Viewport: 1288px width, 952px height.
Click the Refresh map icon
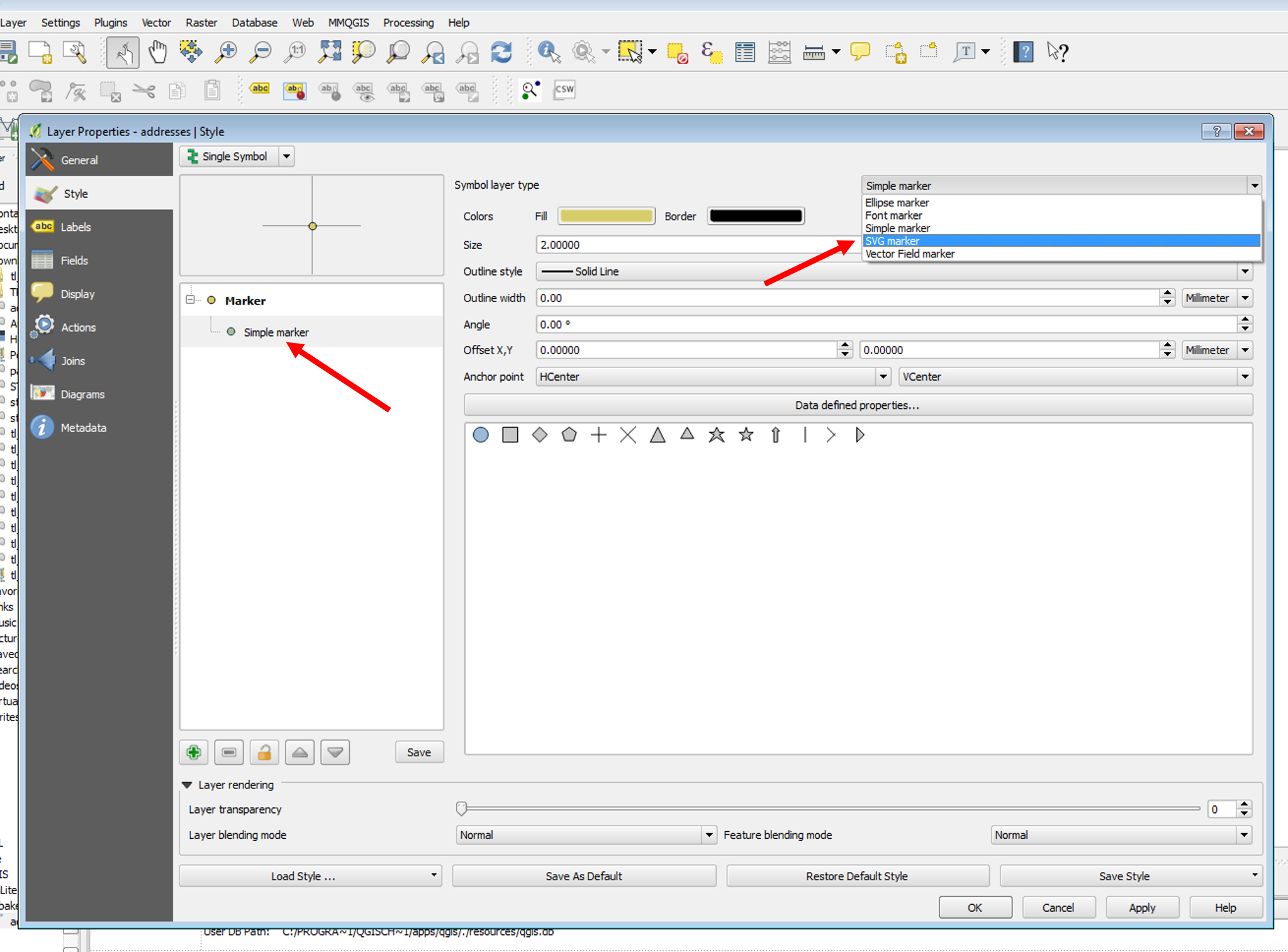[x=501, y=52]
